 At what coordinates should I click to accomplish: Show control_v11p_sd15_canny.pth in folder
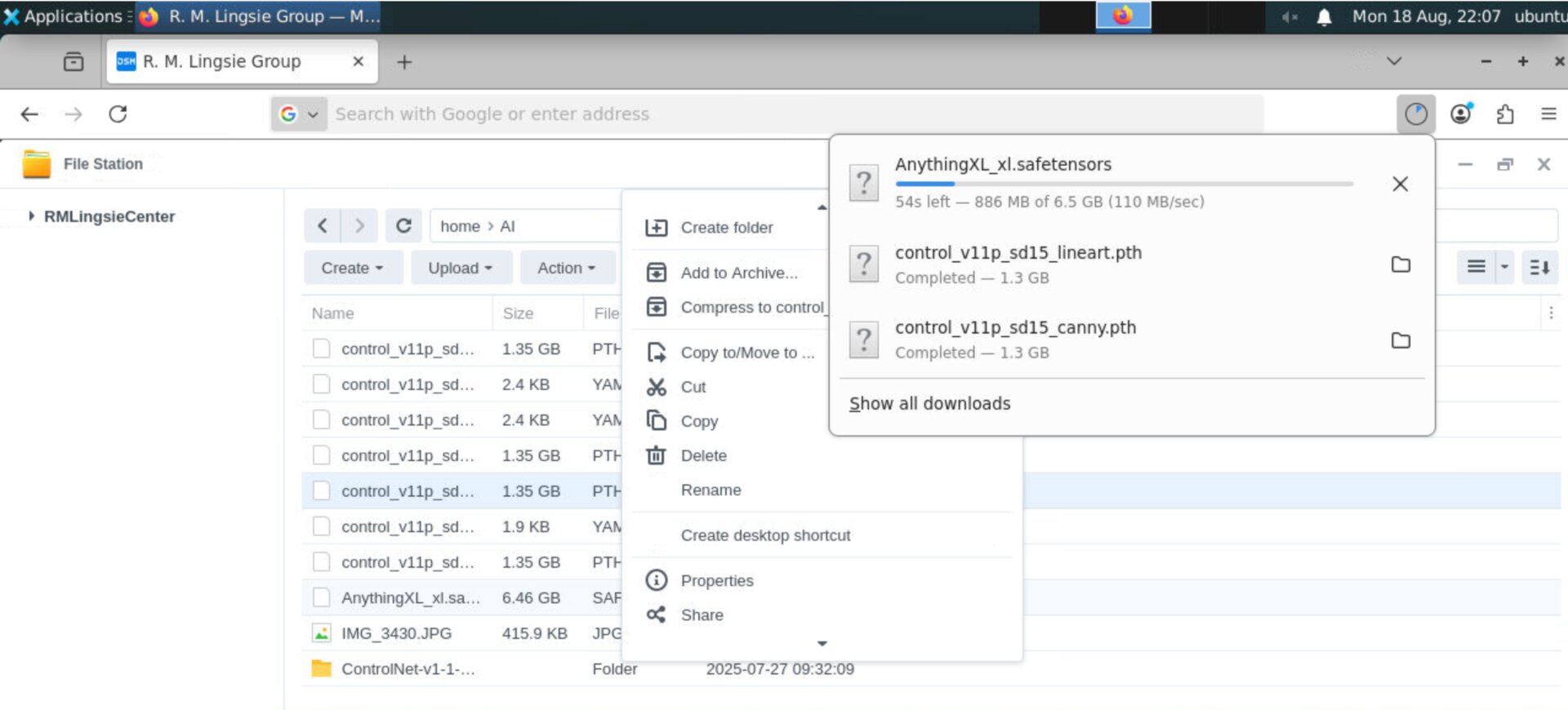(x=1401, y=340)
